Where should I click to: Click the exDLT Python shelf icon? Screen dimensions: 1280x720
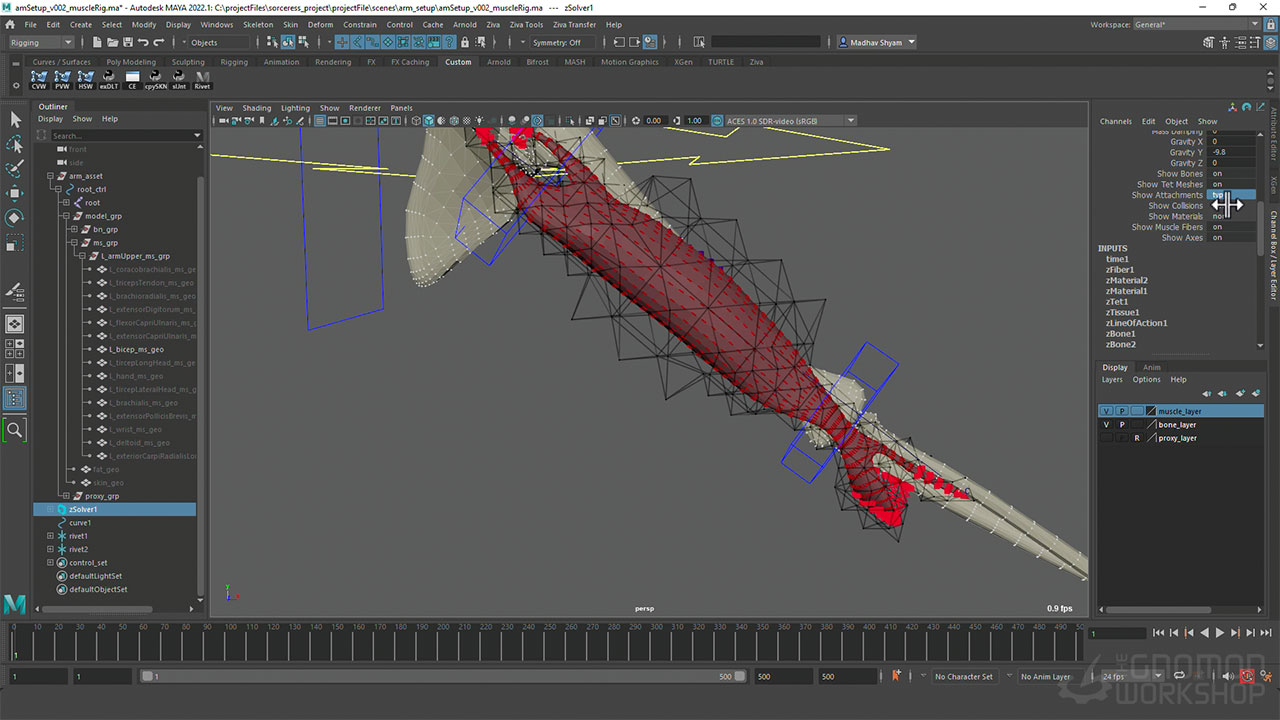[x=109, y=80]
